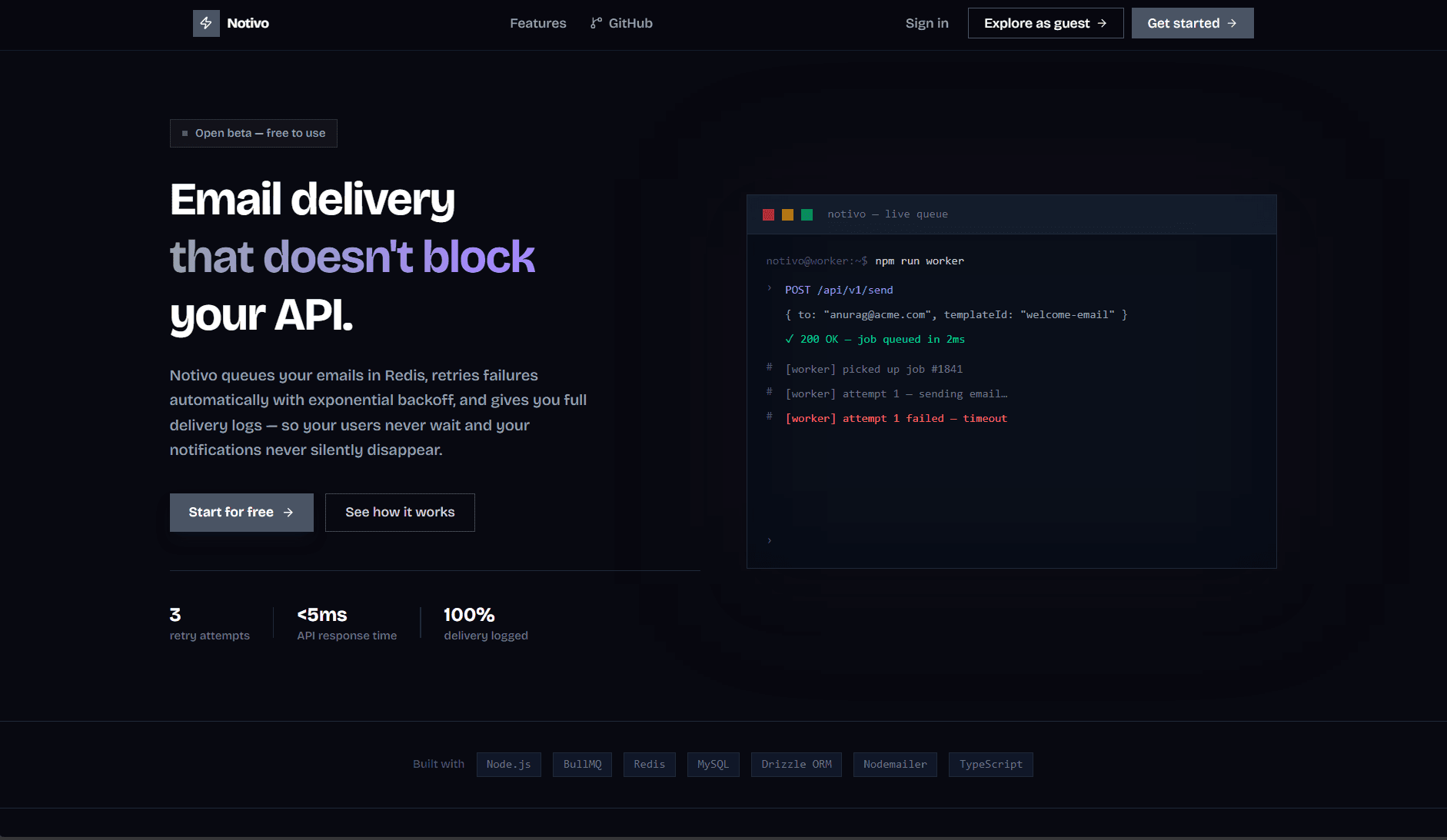Screen dimensions: 1447x840
Task: Click the green checkmark beside 200 OK
Action: [x=790, y=339]
